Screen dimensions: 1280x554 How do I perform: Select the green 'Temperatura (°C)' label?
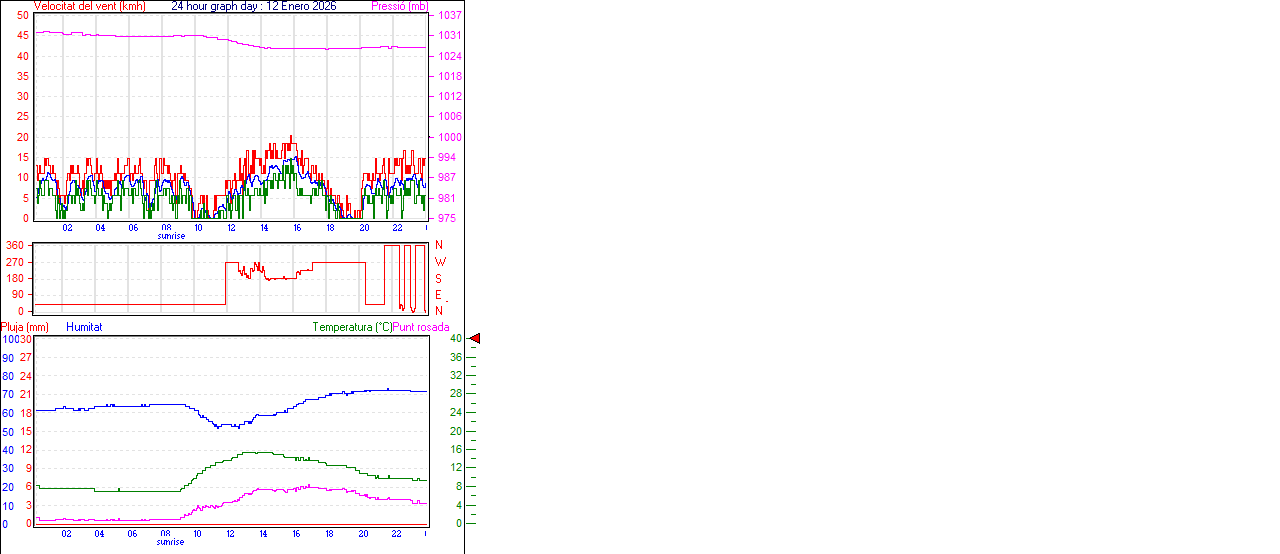pyautogui.click(x=352, y=327)
